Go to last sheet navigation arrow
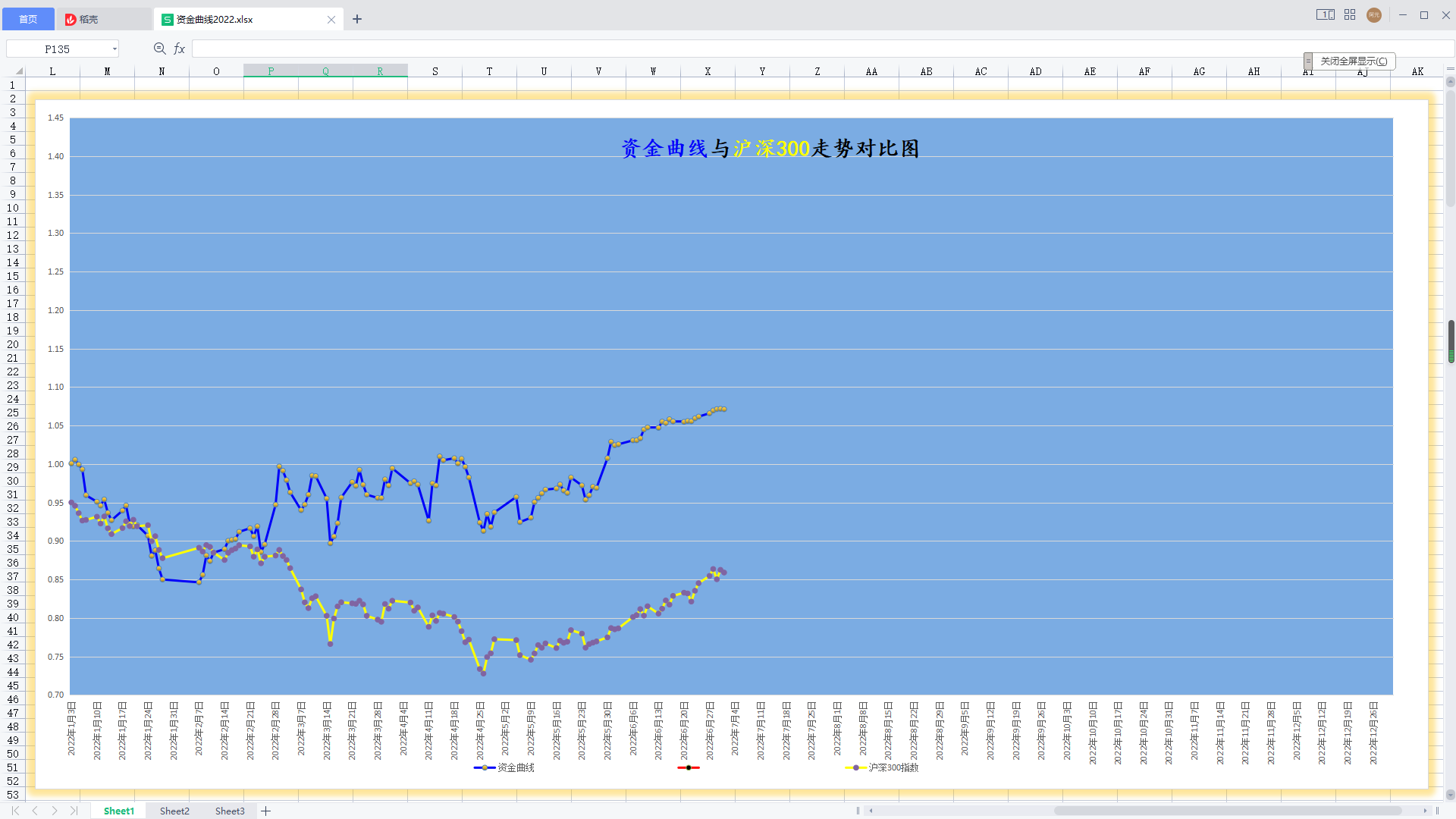This screenshot has height=819, width=1456. coord(74,811)
